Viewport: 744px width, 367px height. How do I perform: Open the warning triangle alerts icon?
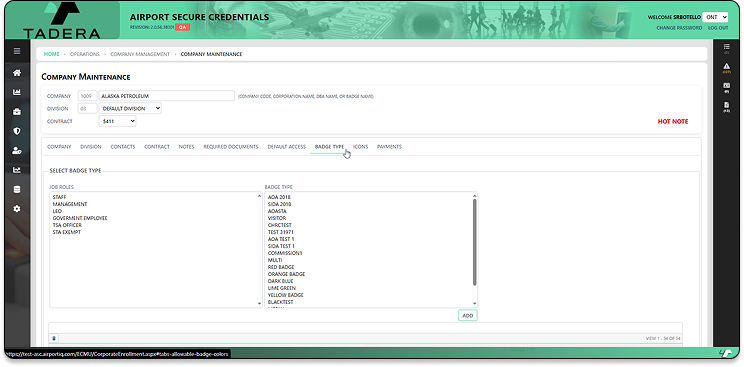coord(726,67)
